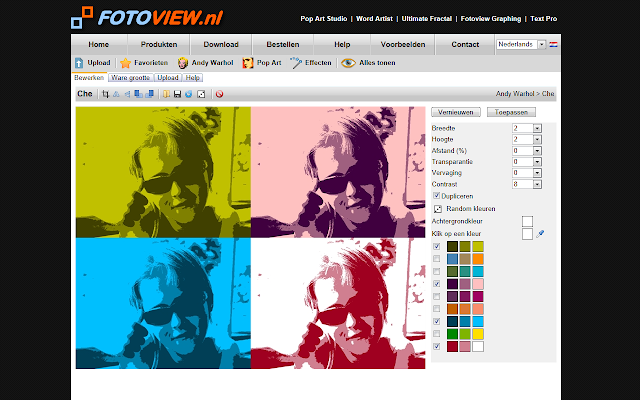The width and height of the screenshot is (640, 400).
Task: Uncheck the purple-mauve-pink palette row checkbox
Action: pyautogui.click(x=437, y=284)
